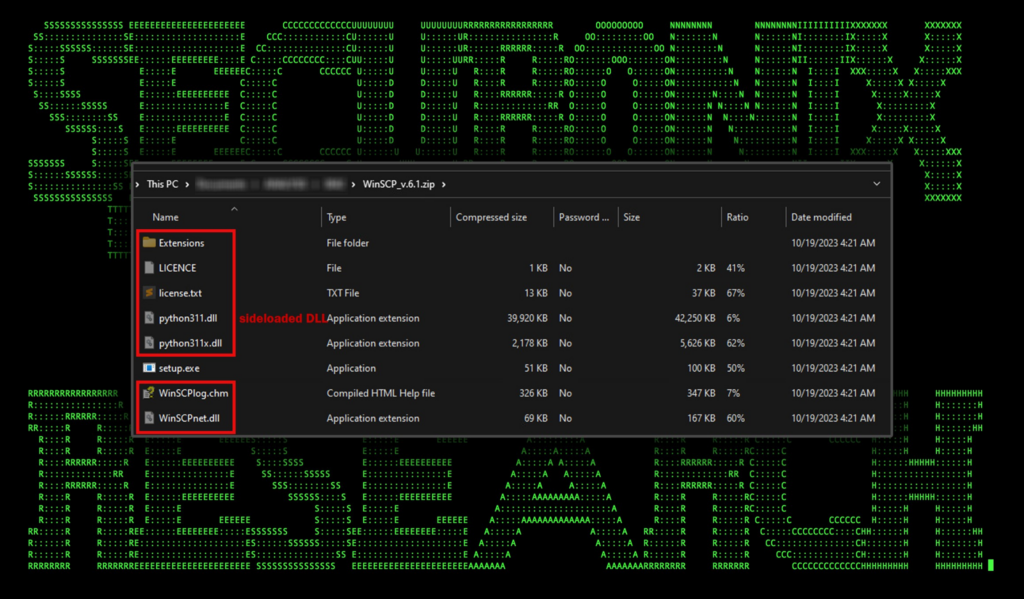Screen dimensions: 1024x599
Task: Click the WinSCPlog.chm help file icon
Action: [x=149, y=393]
